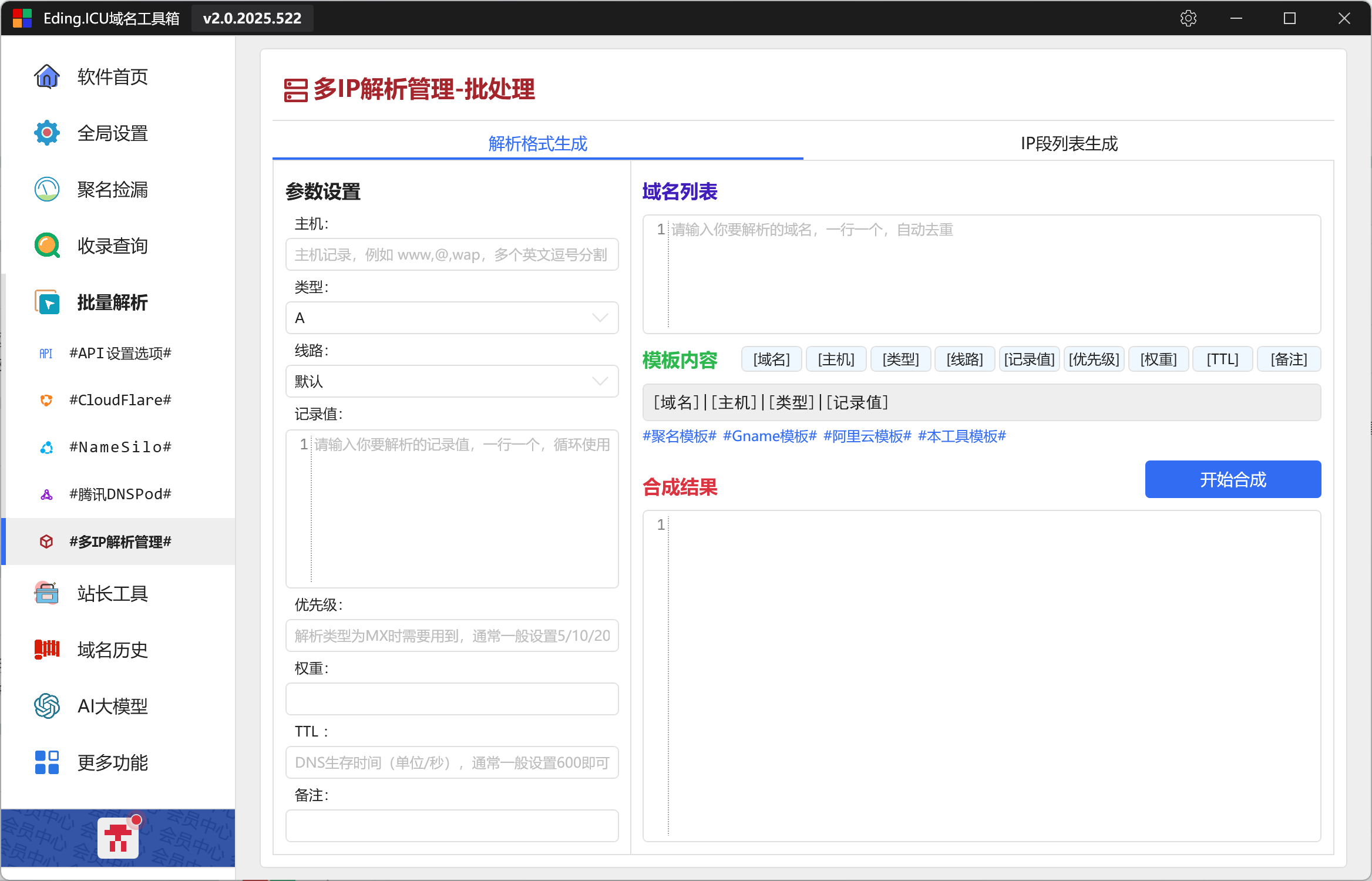The height and width of the screenshot is (881, 1372).
Task: Insert the [权重] template tag
Action: [1159, 359]
